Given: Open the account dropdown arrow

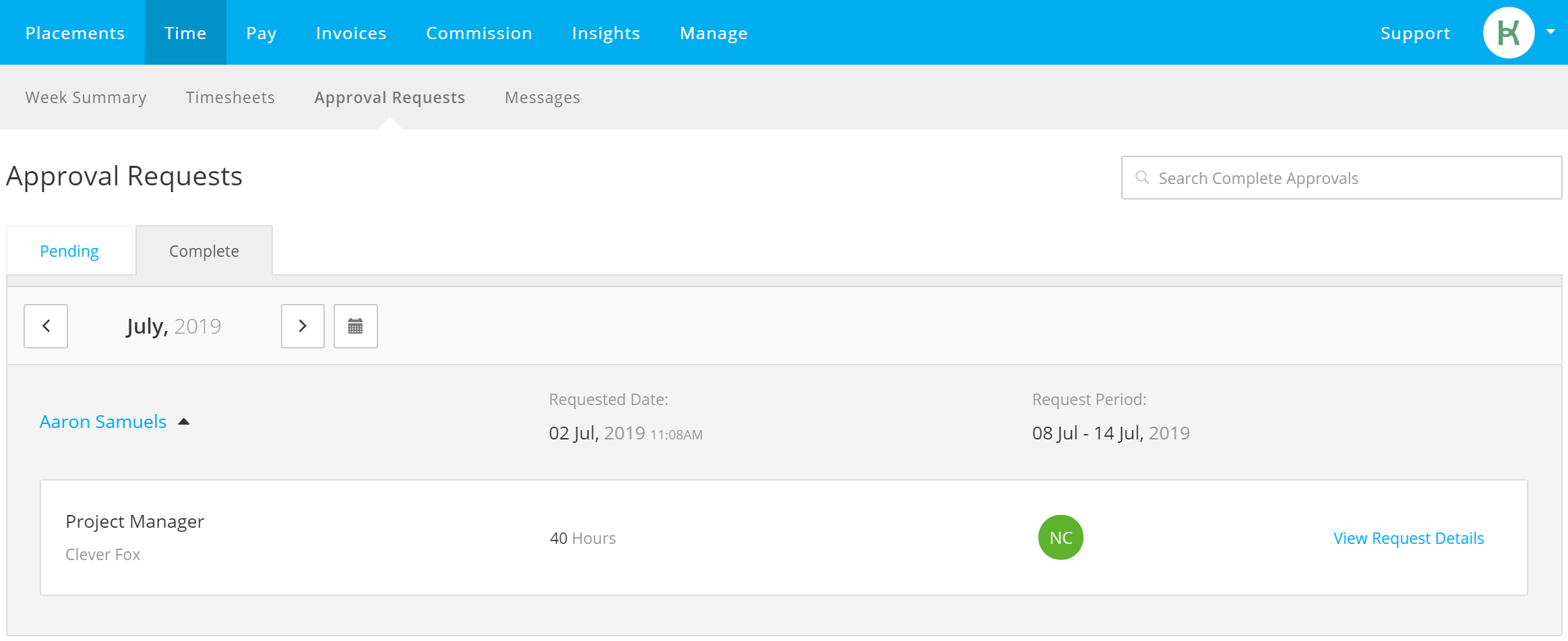Looking at the screenshot, I should pyautogui.click(x=1550, y=32).
